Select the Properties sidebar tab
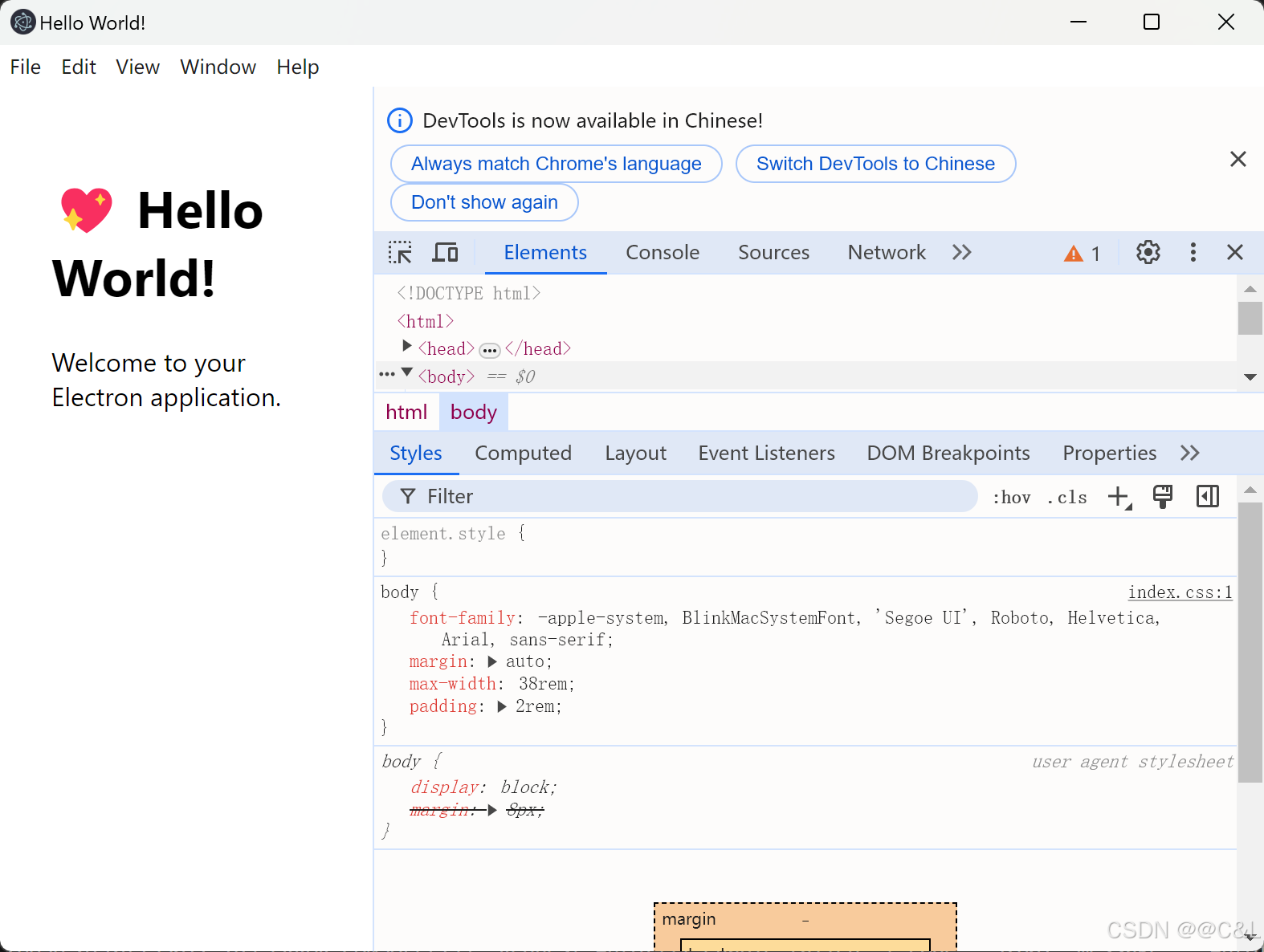Screen dimensions: 1264x952 (x=1109, y=454)
